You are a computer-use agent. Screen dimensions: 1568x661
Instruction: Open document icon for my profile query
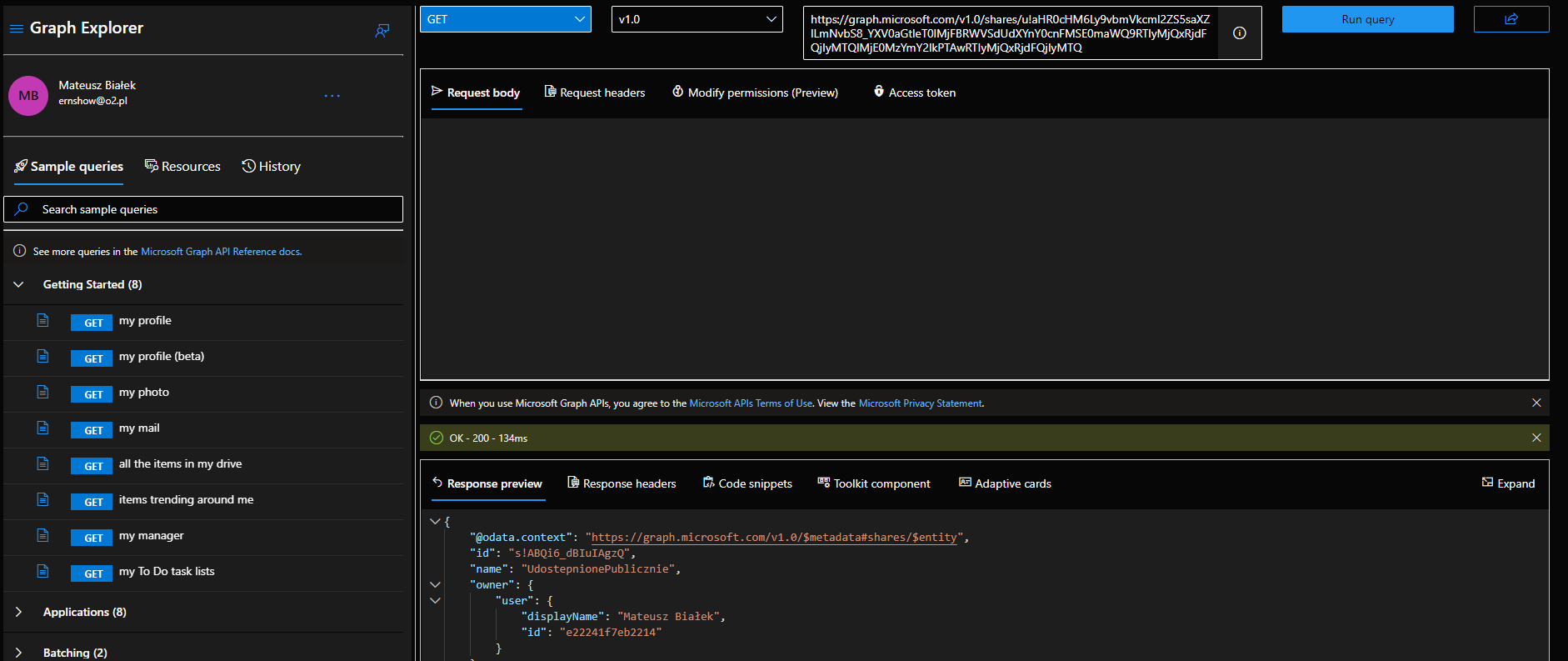(x=42, y=320)
